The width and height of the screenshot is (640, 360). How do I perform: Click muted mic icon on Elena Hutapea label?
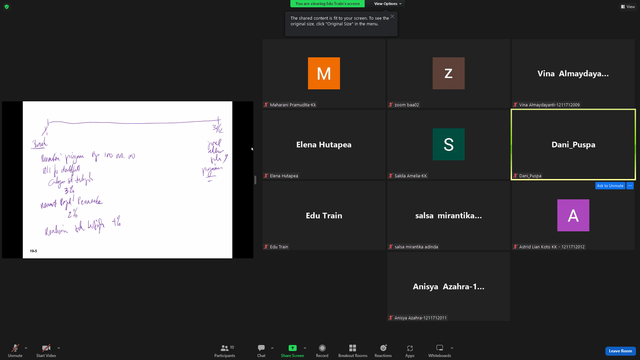(x=266, y=176)
